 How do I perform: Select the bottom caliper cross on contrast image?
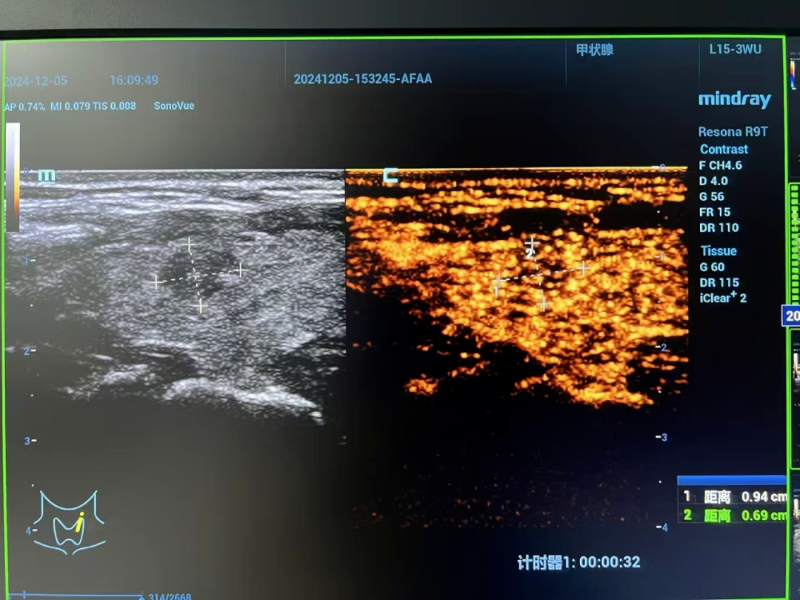click(x=544, y=302)
